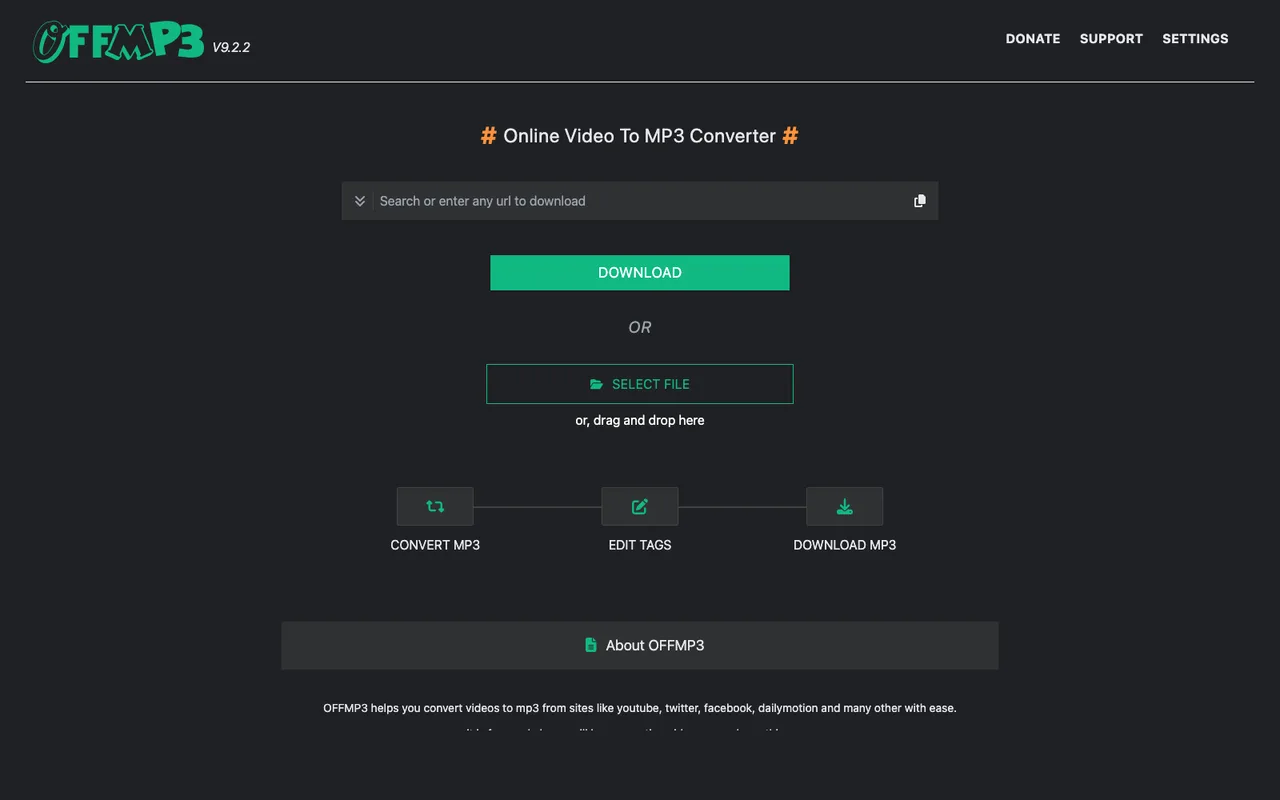The image size is (1280, 800).
Task: Click the document icon next to About OFFMP3
Action: pos(592,645)
